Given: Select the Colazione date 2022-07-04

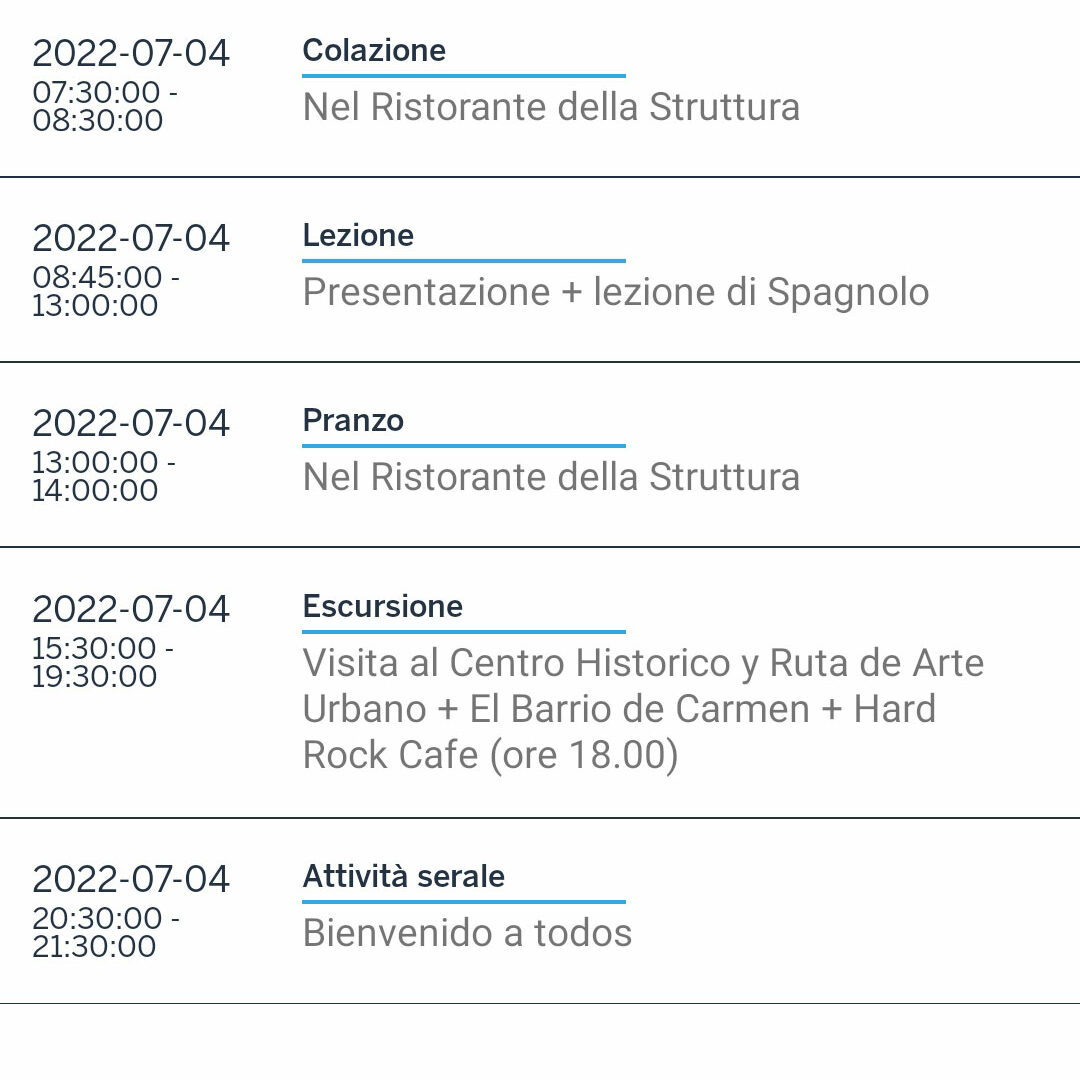Looking at the screenshot, I should coord(131,53).
